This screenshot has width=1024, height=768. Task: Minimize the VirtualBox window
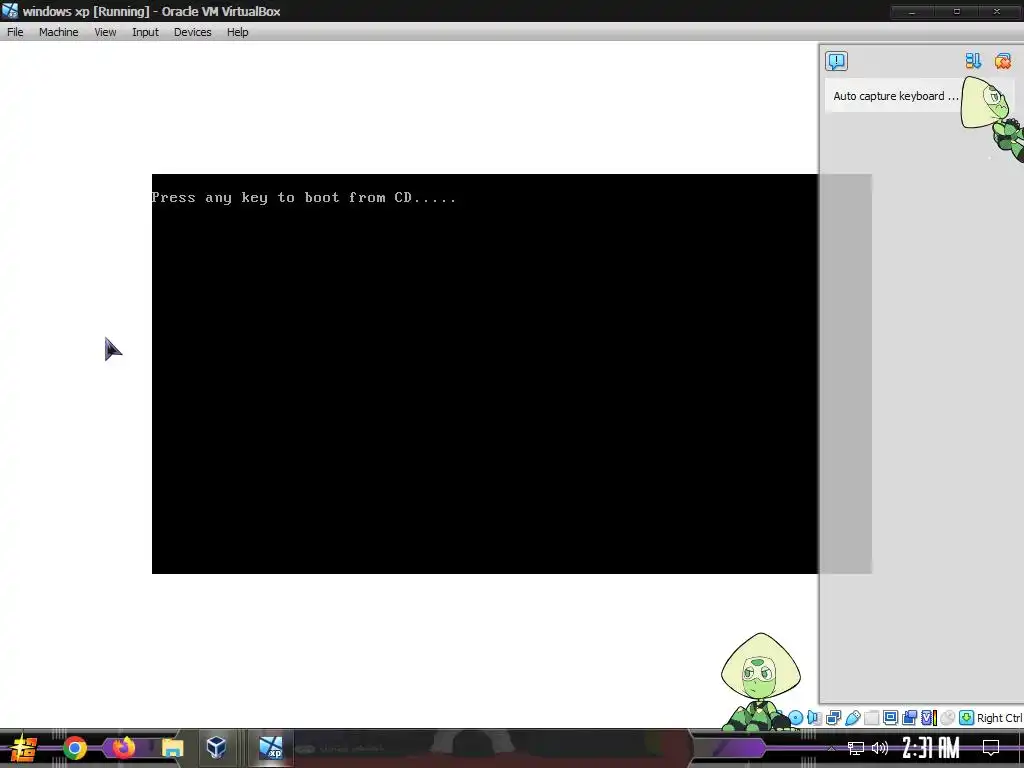[912, 11]
